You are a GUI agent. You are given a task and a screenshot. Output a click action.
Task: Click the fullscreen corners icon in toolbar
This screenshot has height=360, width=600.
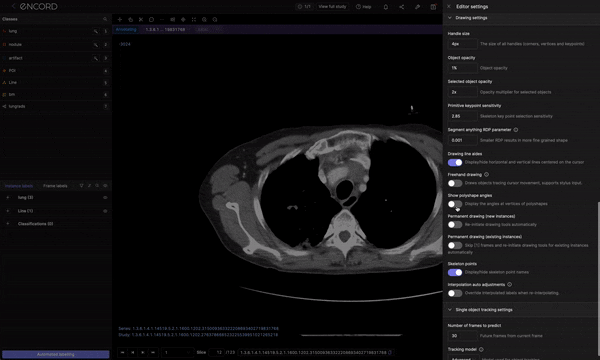pyautogui.click(x=194, y=20)
